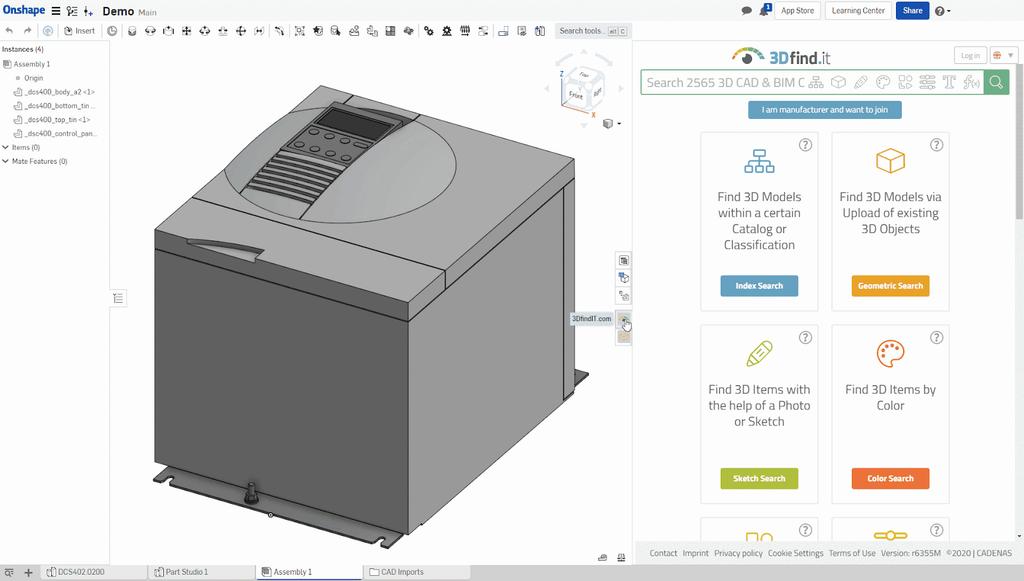Click the Onshape hamburger menu icon
This screenshot has width=1024, height=581.
[55, 10]
